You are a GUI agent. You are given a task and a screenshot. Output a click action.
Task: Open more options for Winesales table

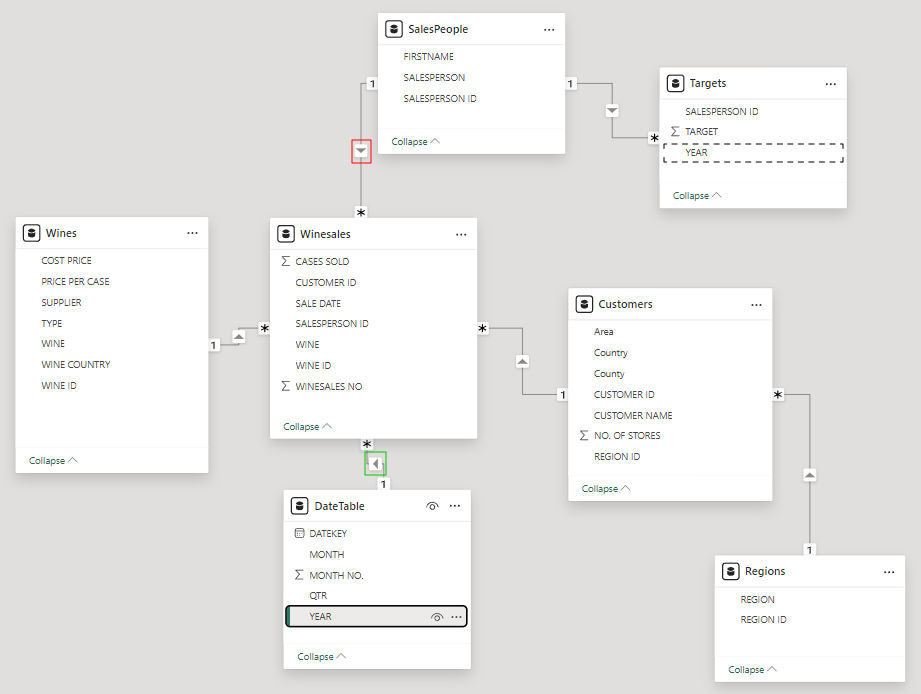[461, 235]
